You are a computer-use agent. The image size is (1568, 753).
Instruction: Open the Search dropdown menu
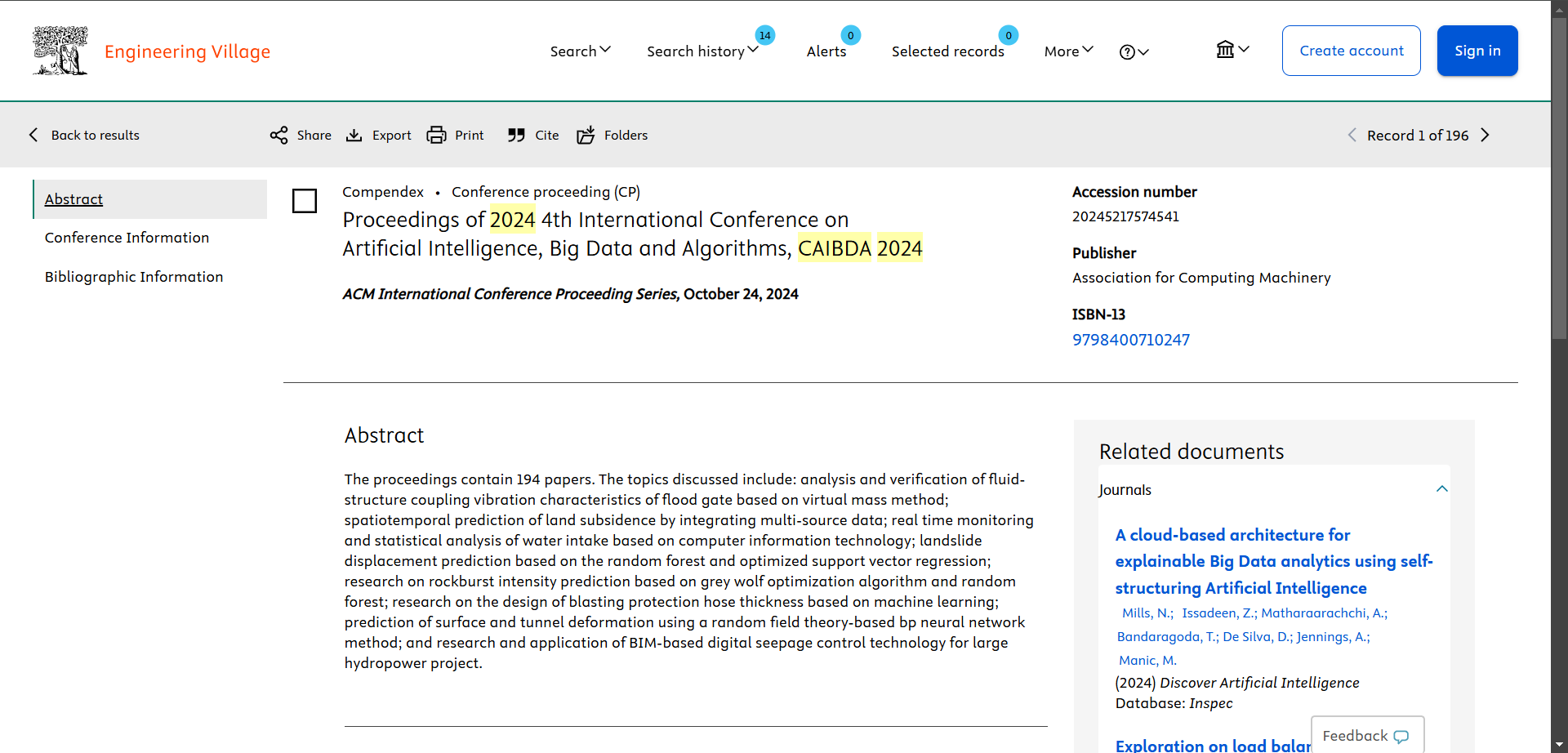[x=580, y=51]
